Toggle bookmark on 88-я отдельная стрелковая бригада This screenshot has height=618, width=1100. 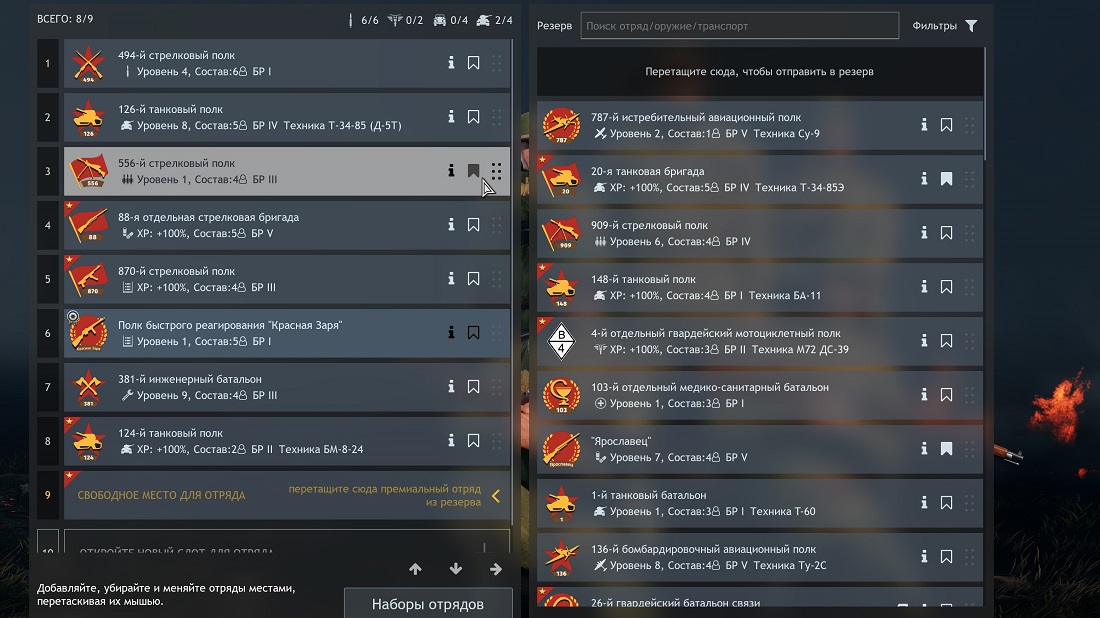point(474,224)
